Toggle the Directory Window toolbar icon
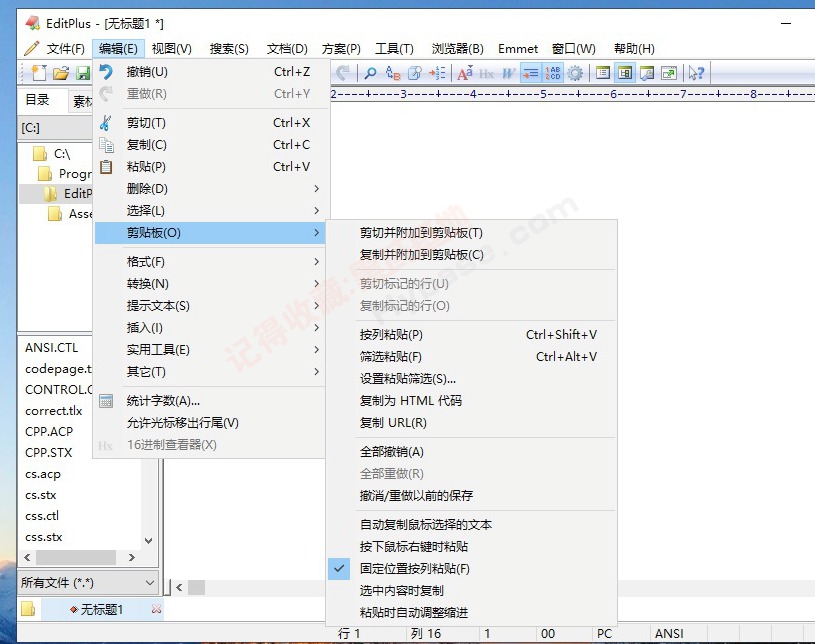The width and height of the screenshot is (815, 644). (625, 73)
